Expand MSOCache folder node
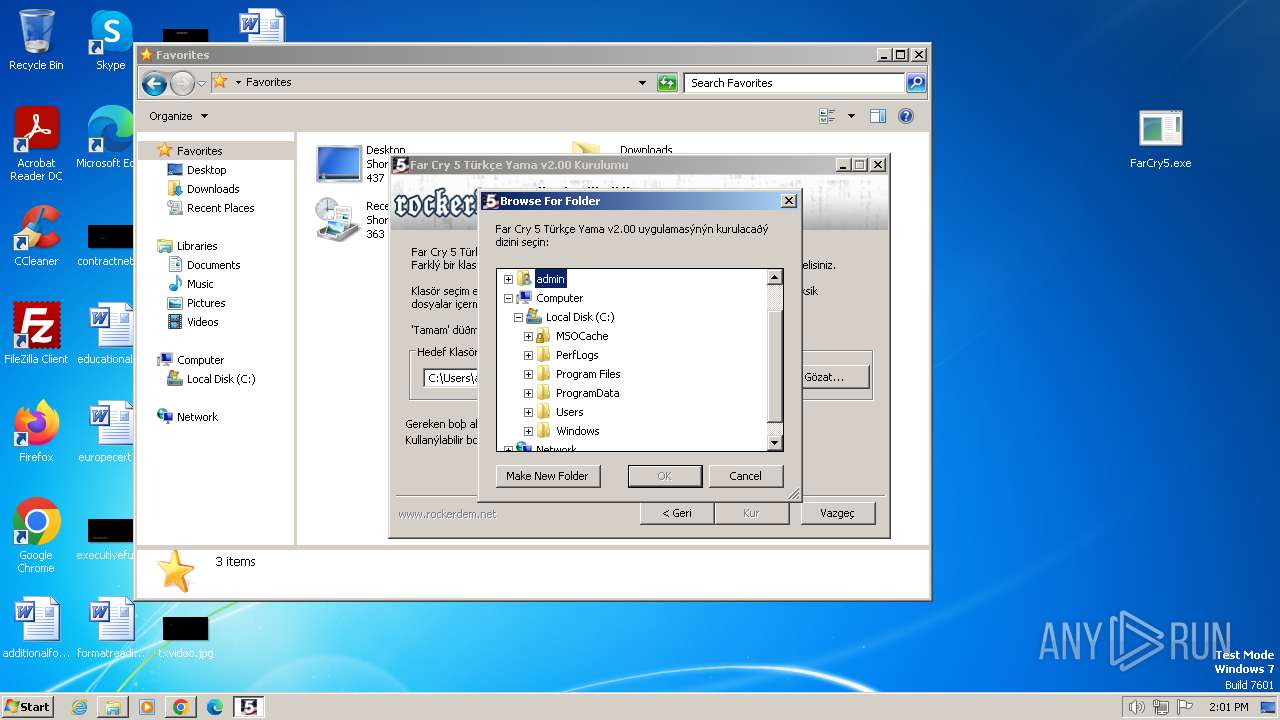 point(528,336)
